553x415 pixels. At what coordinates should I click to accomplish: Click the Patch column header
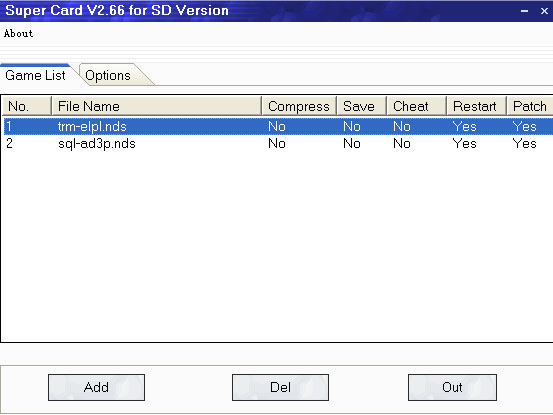[530, 106]
